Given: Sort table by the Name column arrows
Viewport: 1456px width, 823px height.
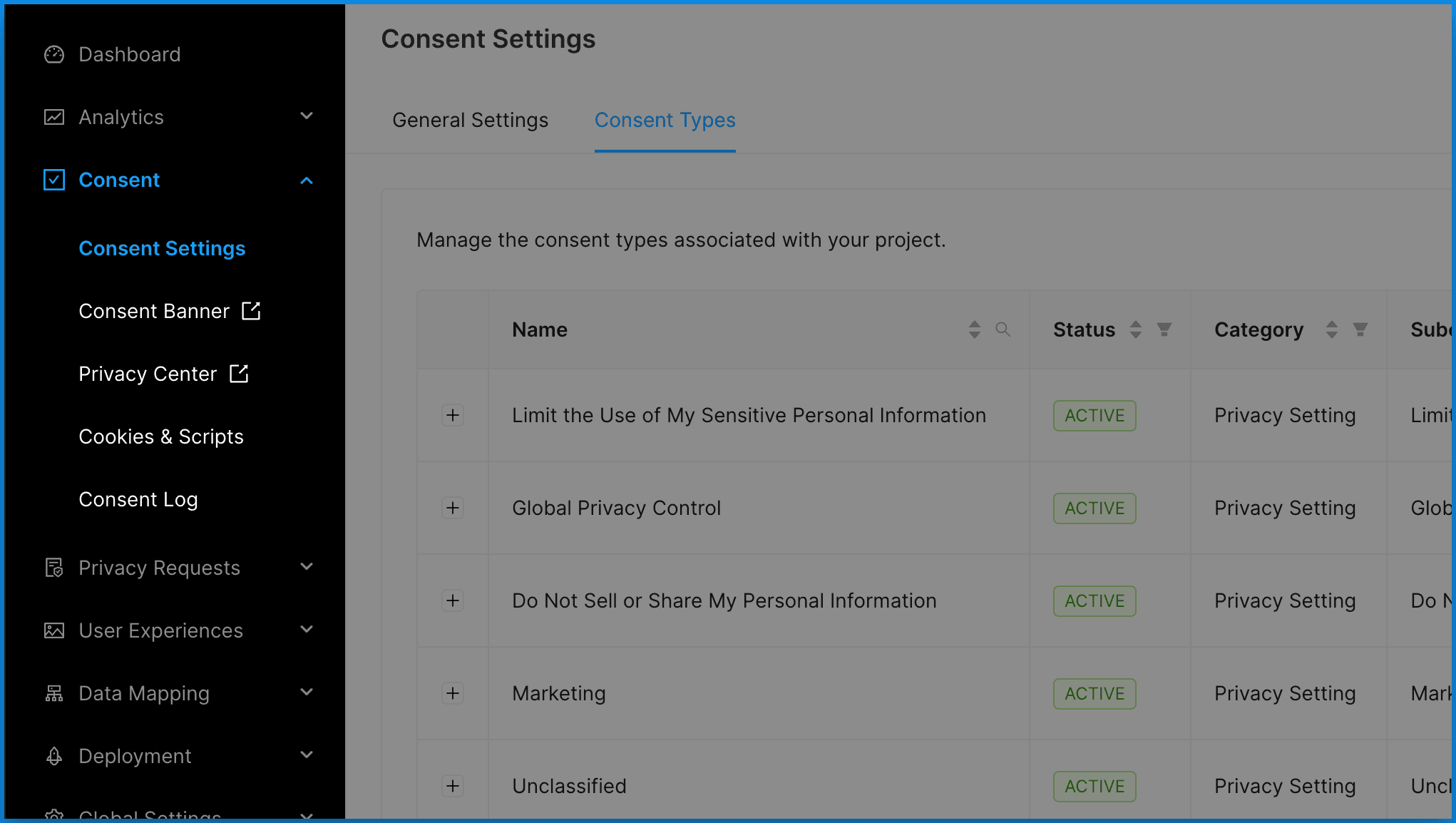Looking at the screenshot, I should [974, 329].
